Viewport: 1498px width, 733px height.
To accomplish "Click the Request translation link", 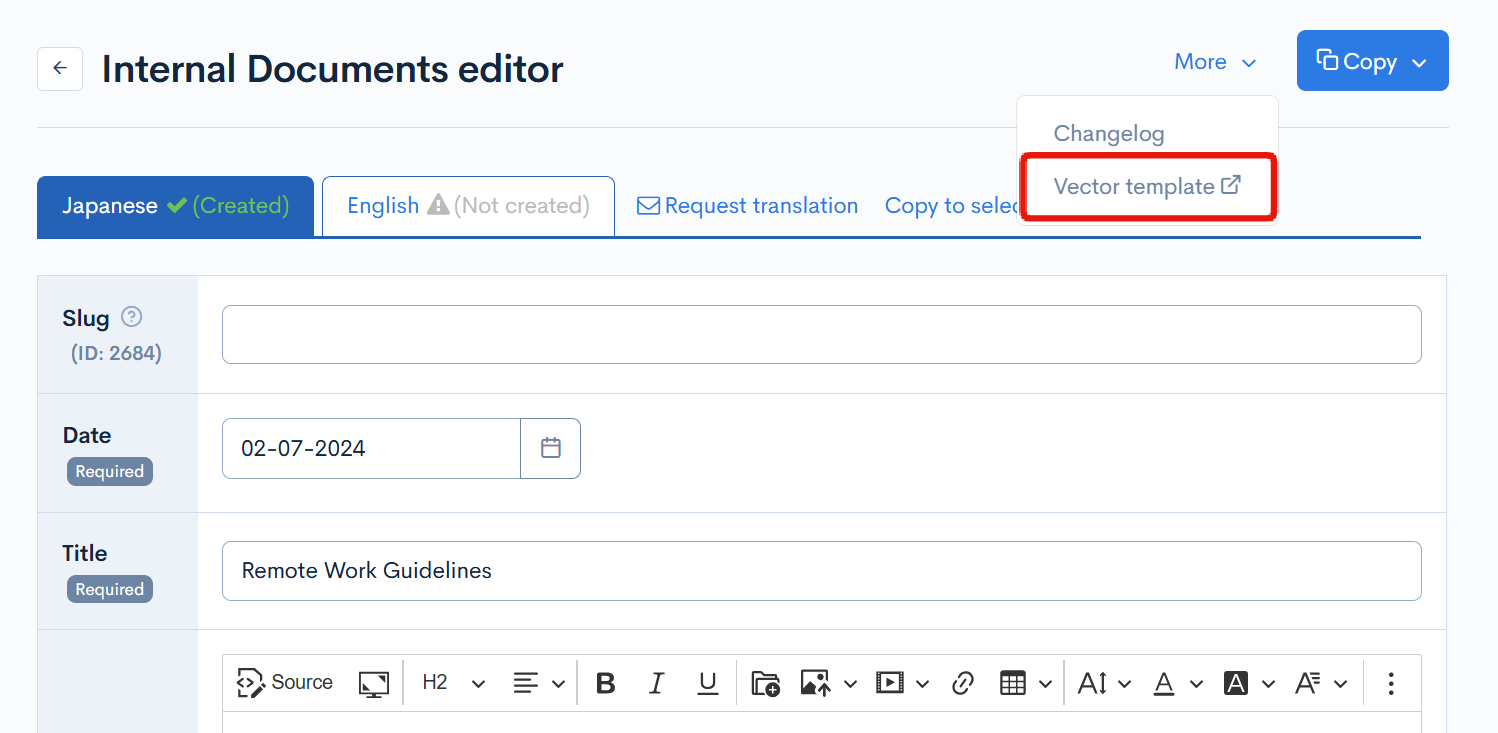I will pos(748,206).
